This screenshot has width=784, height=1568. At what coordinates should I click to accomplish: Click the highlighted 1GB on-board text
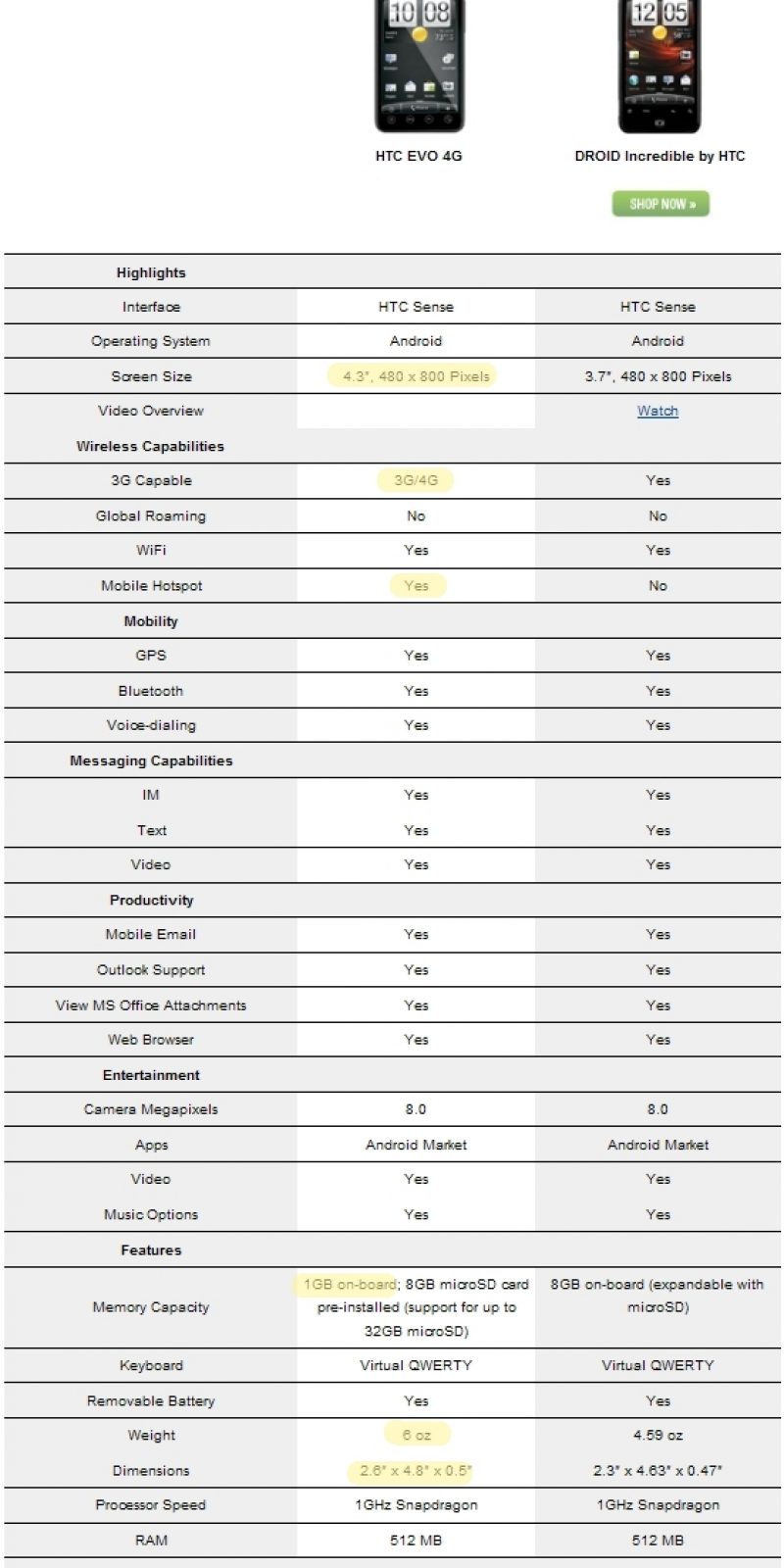tap(348, 1284)
